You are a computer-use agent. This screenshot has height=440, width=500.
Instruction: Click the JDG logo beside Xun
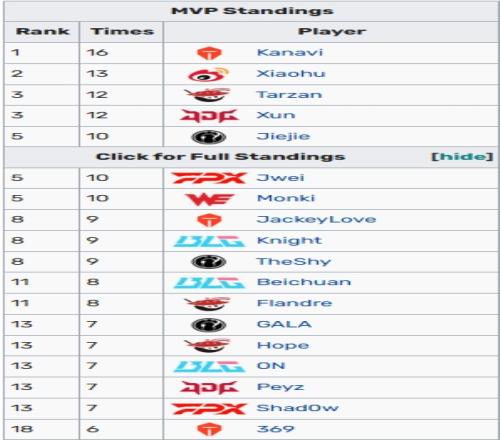click(x=209, y=116)
